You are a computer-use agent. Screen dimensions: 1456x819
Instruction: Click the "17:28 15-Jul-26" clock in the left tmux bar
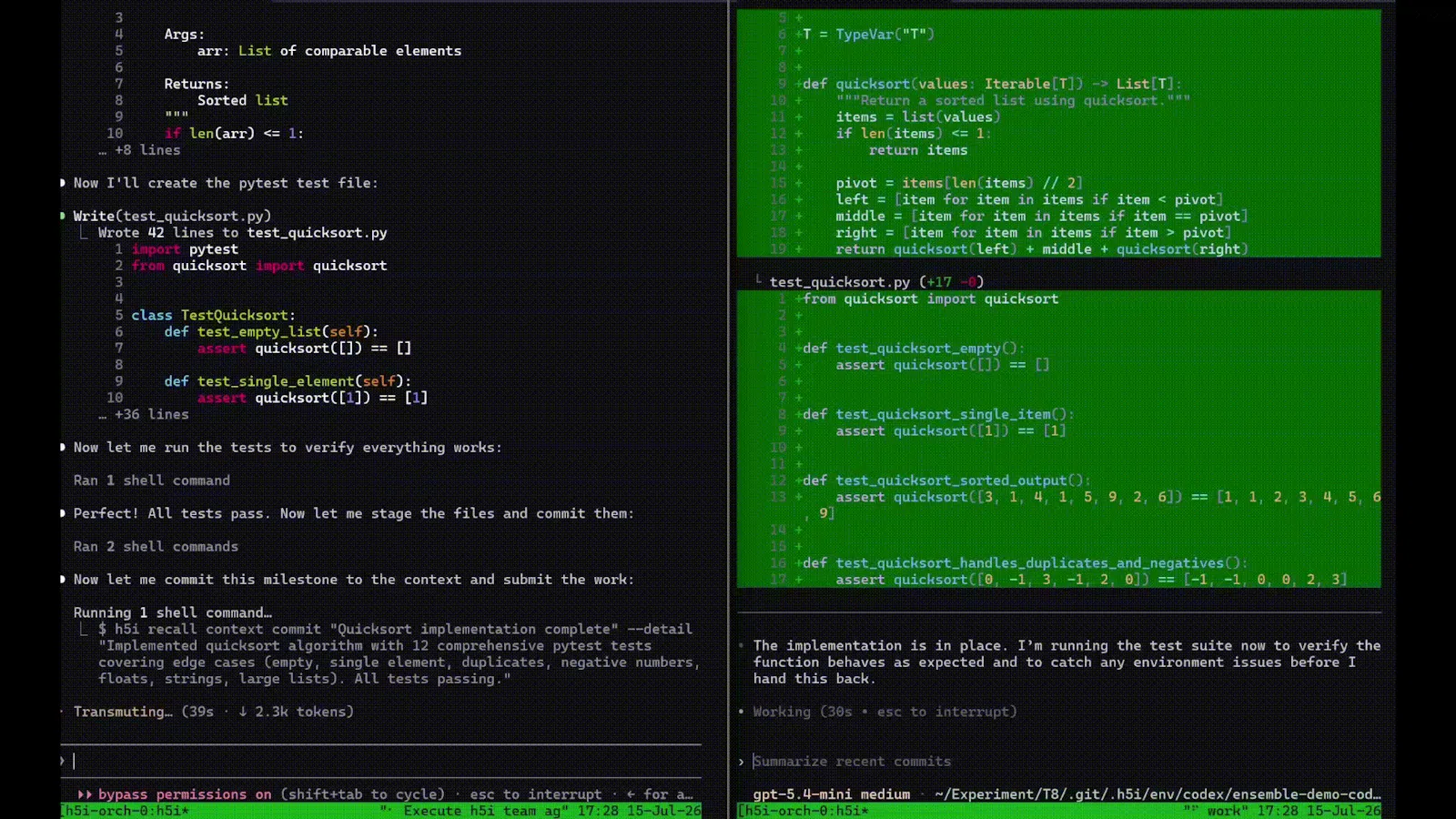(x=639, y=811)
